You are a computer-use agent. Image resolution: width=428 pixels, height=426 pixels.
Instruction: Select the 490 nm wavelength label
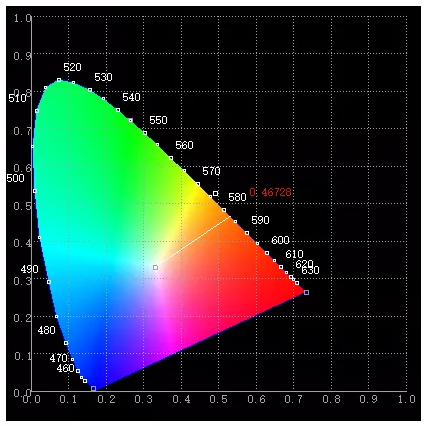pos(29,269)
